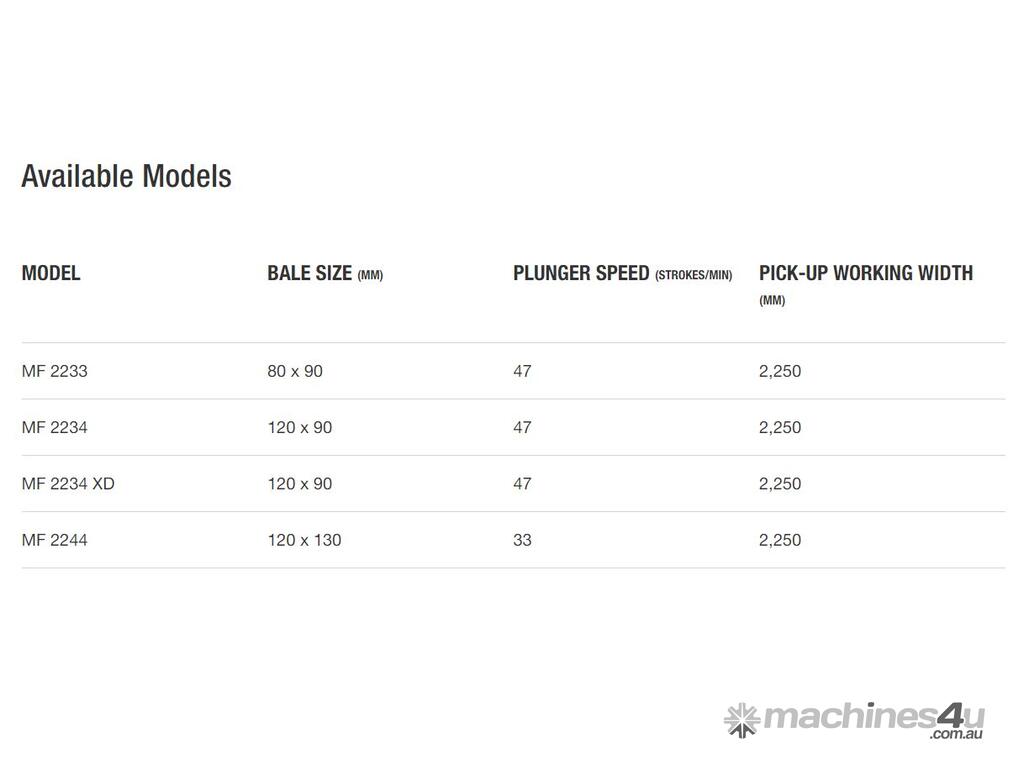Image resolution: width=1024 pixels, height=768 pixels.
Task: Click MF 2234's pick-up width value
Action: [780, 427]
